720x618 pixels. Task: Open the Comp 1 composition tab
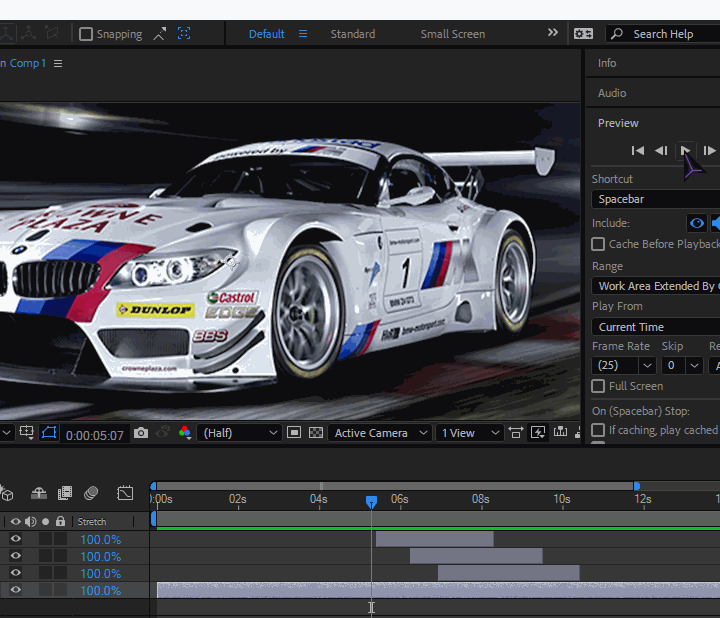click(x=28, y=63)
